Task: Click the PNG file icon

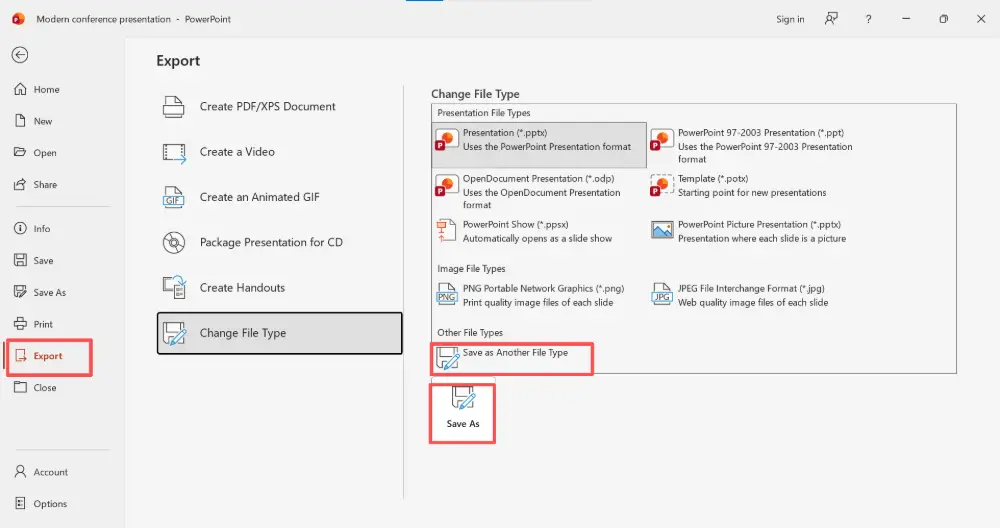Action: click(x=446, y=295)
